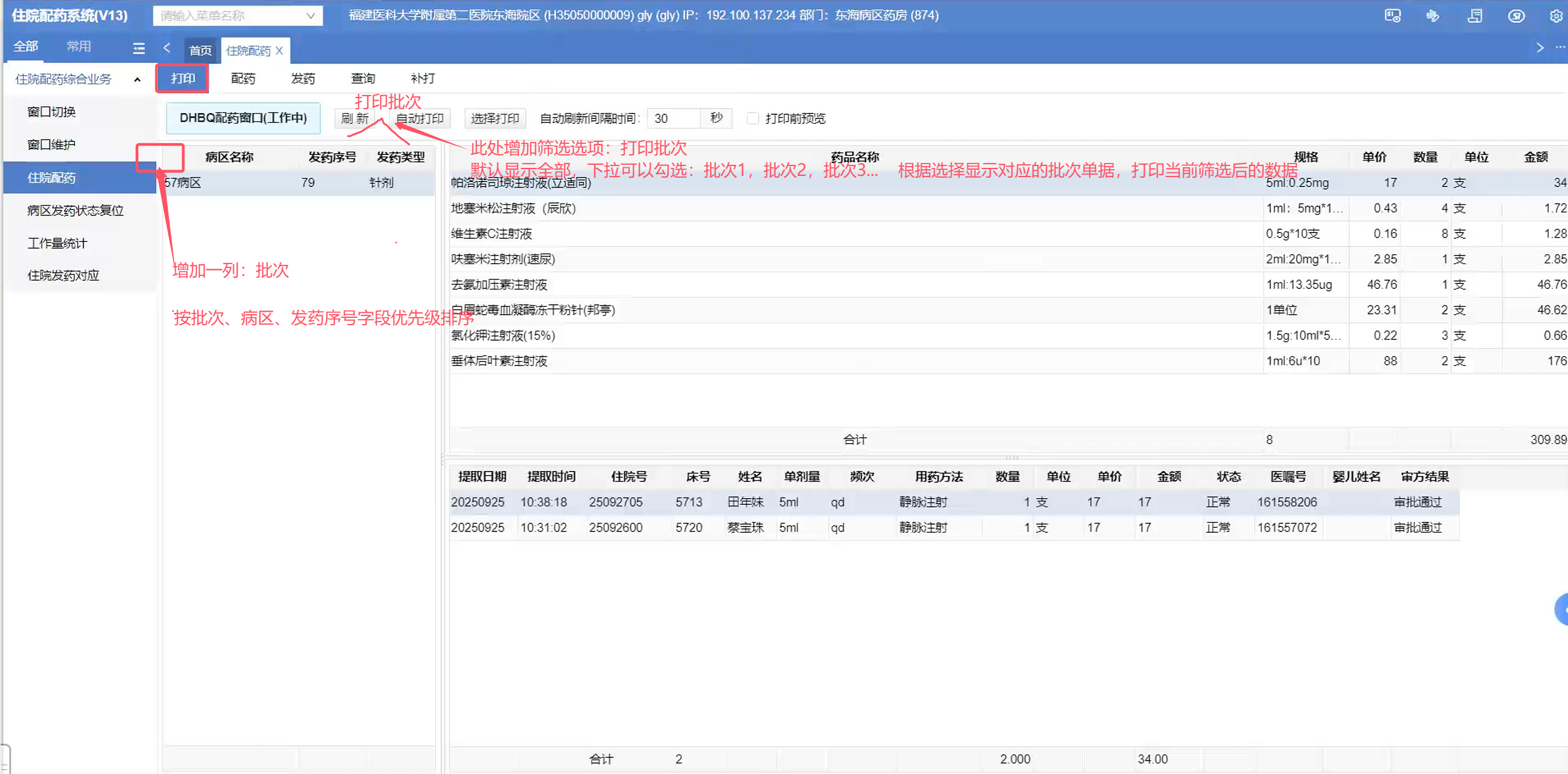Click the 选择打印 button

495,118
